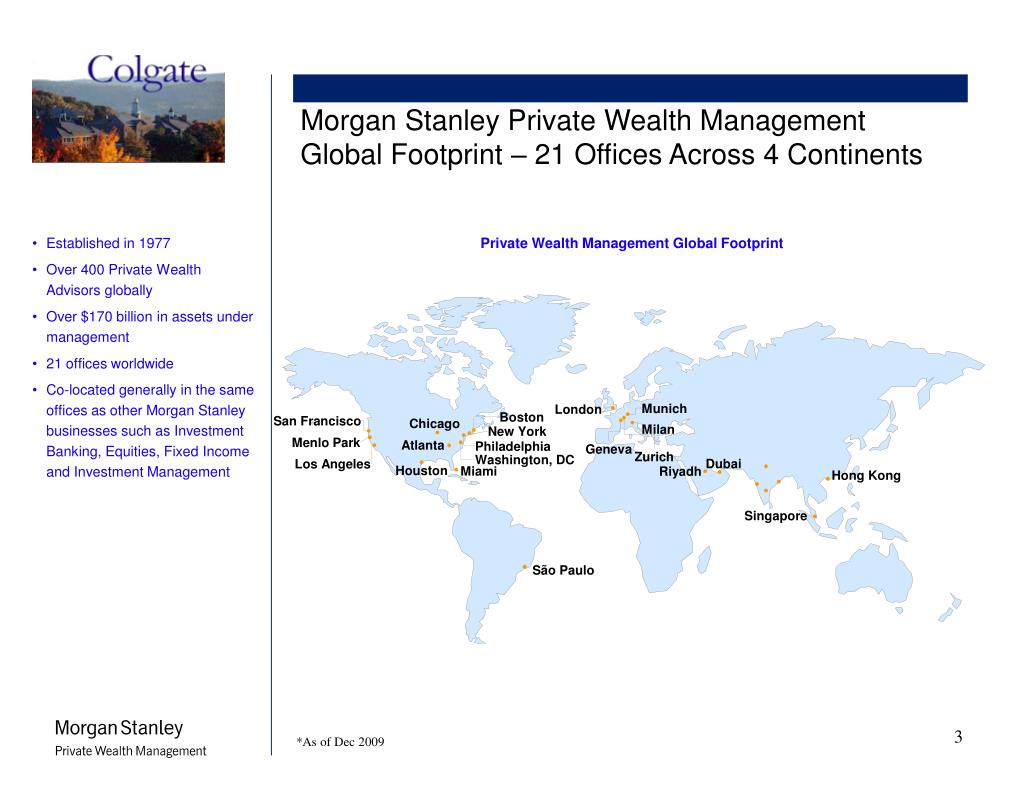Click the orange dot under Chicago label

click(x=438, y=432)
